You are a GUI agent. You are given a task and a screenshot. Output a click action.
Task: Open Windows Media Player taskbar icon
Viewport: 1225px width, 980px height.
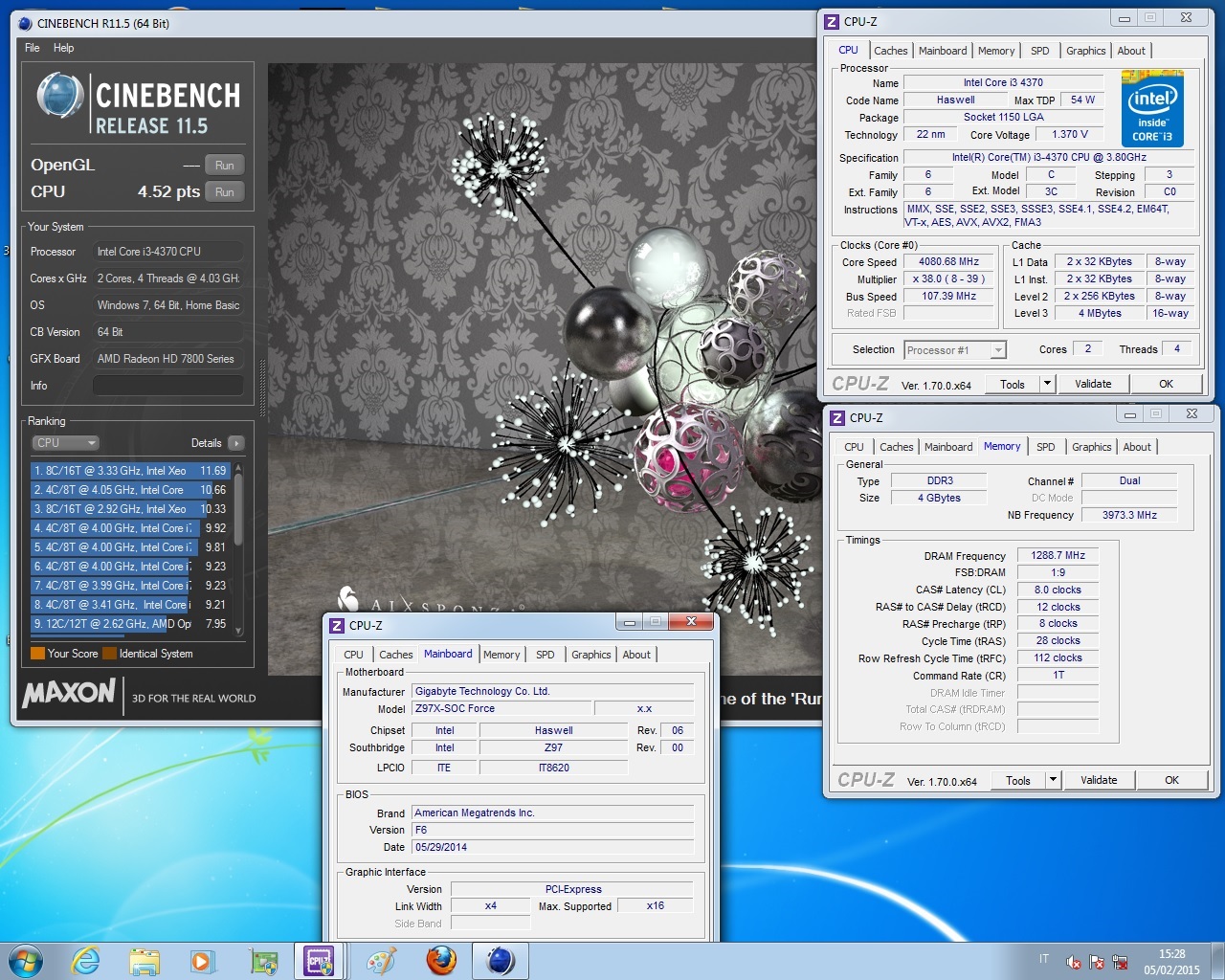pos(203,961)
